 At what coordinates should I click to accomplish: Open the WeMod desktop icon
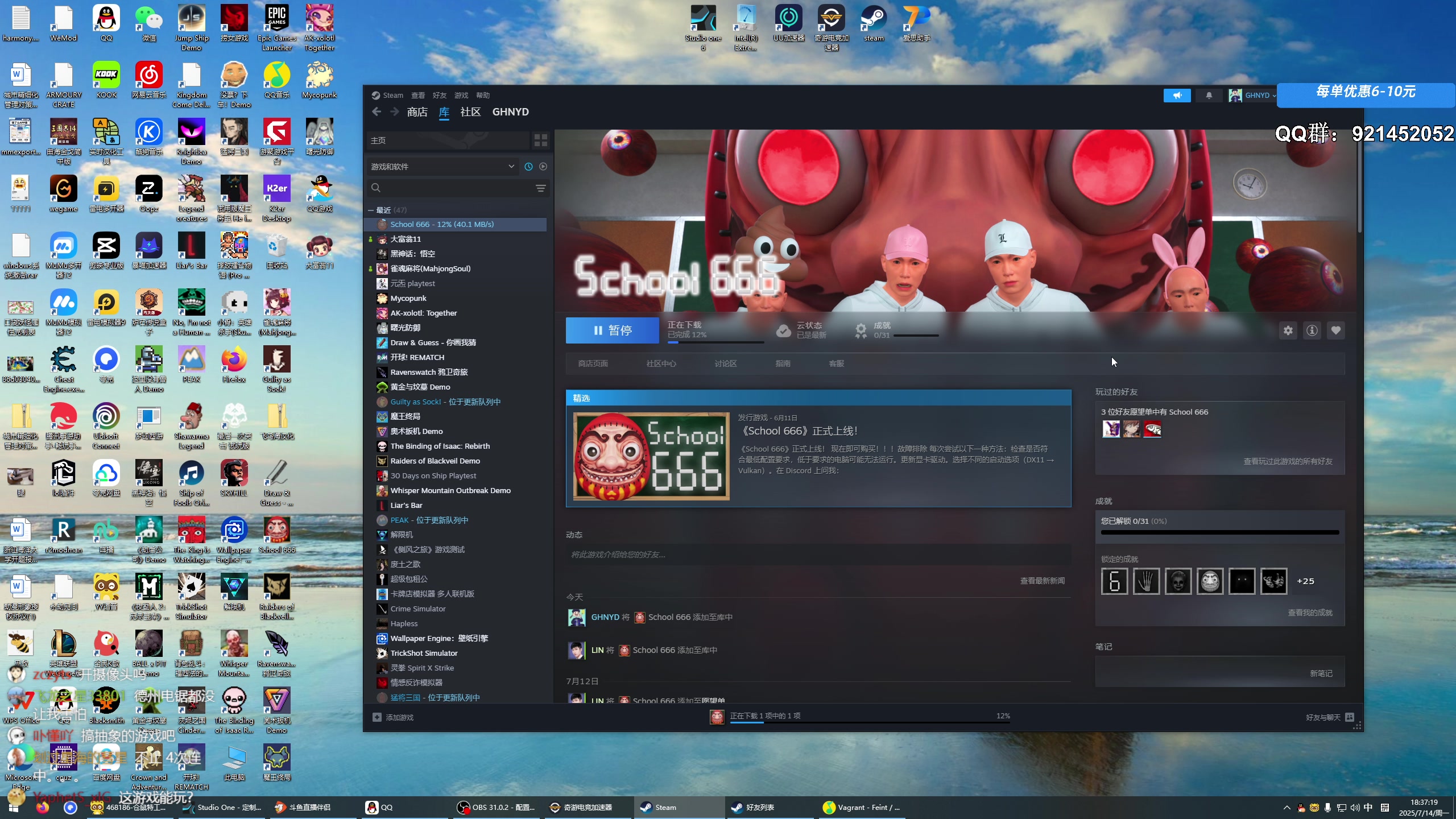pos(63,23)
